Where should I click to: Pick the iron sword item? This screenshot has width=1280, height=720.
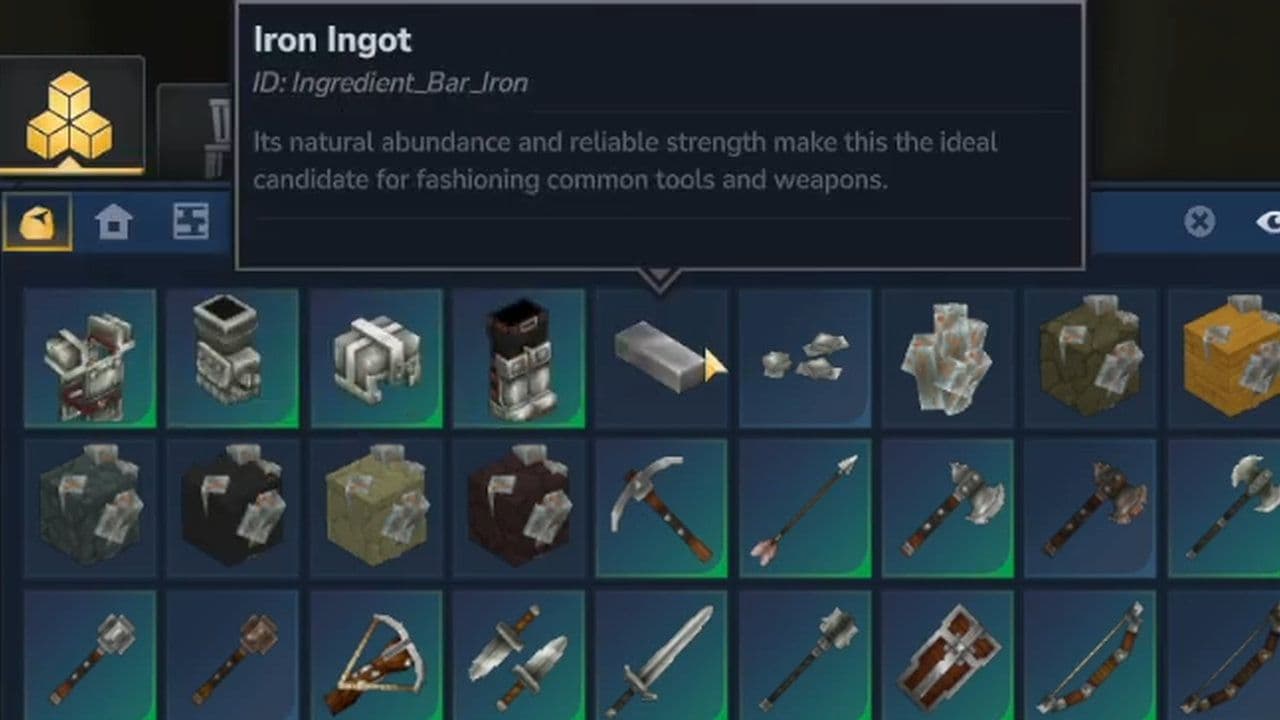[661, 655]
